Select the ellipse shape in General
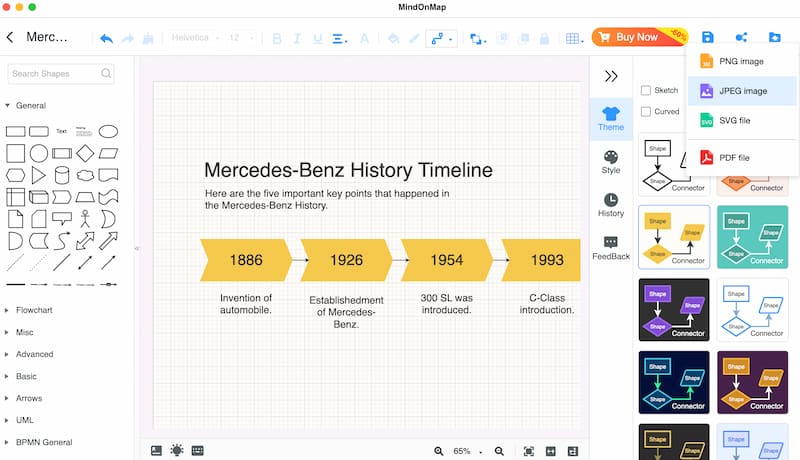The width and height of the screenshot is (800, 460). point(108,132)
